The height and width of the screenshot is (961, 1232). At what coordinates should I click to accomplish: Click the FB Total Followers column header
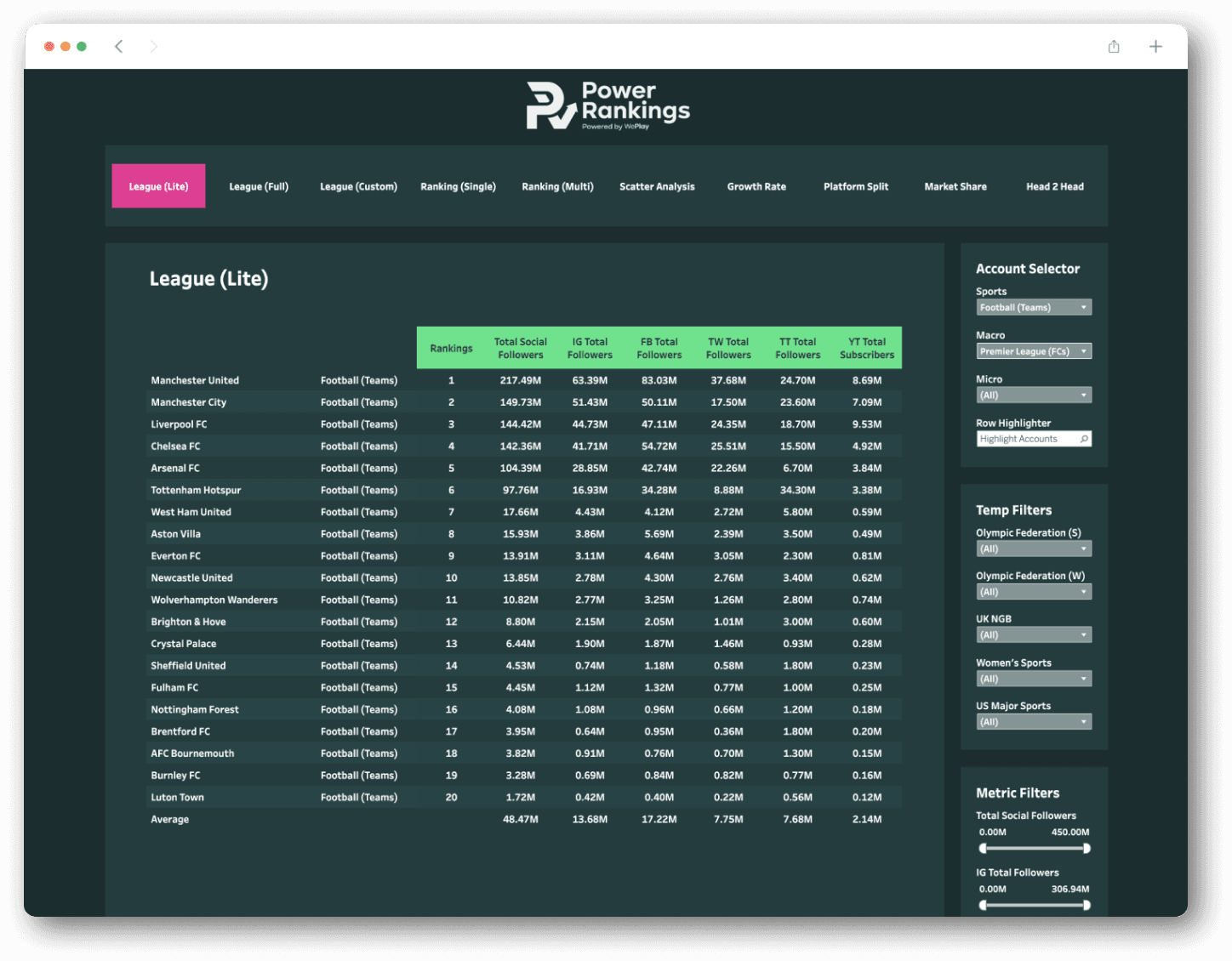tap(659, 349)
